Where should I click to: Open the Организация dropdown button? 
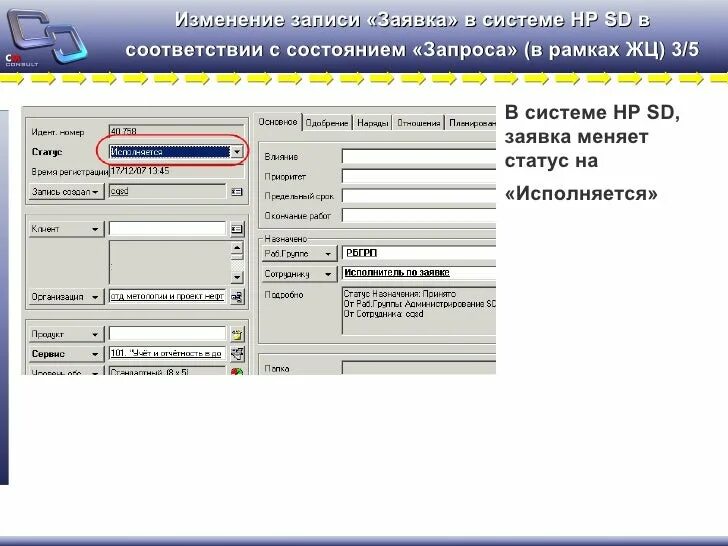pos(66,297)
